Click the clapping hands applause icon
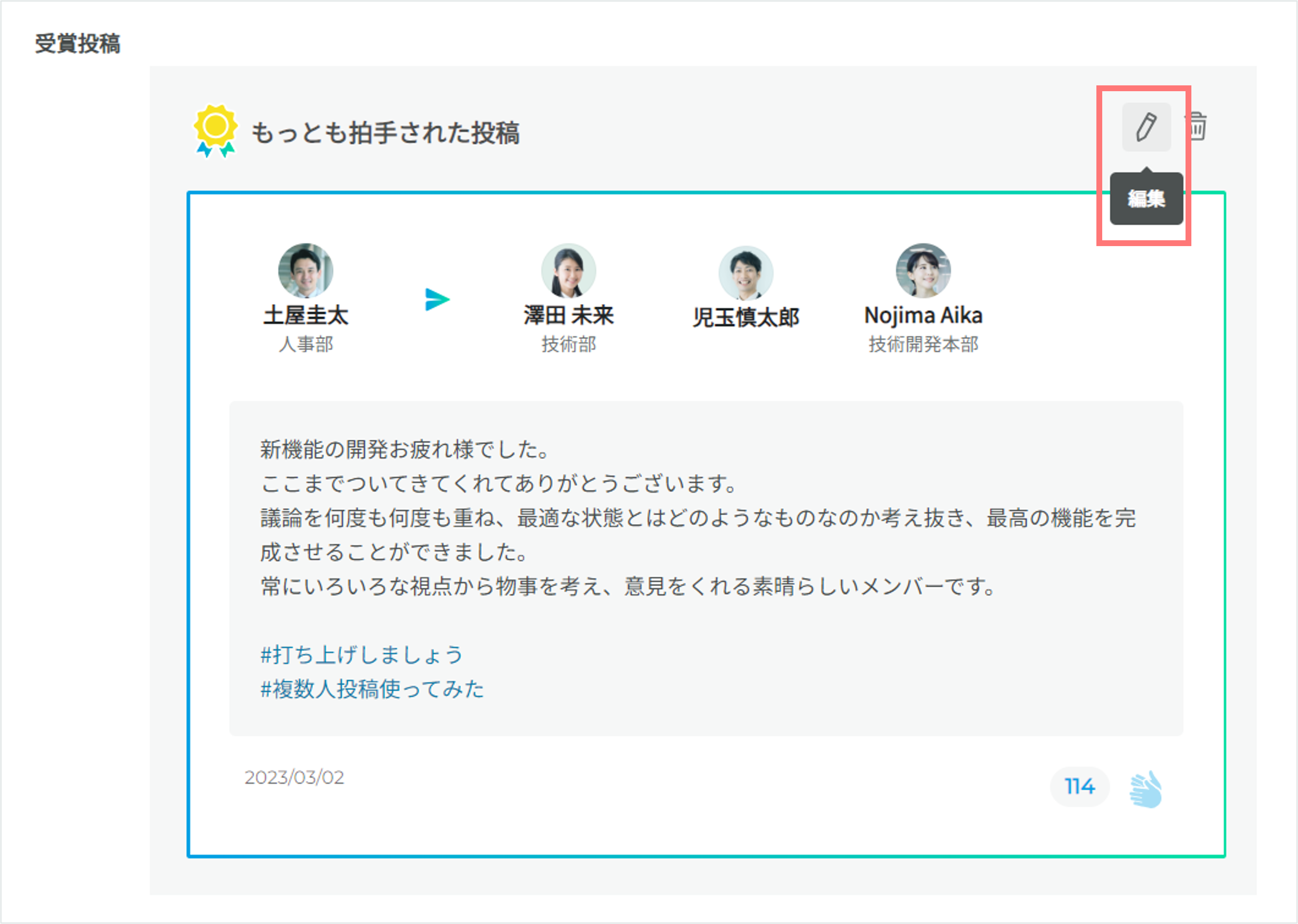Screen dimensions: 1298x924 (1146, 789)
